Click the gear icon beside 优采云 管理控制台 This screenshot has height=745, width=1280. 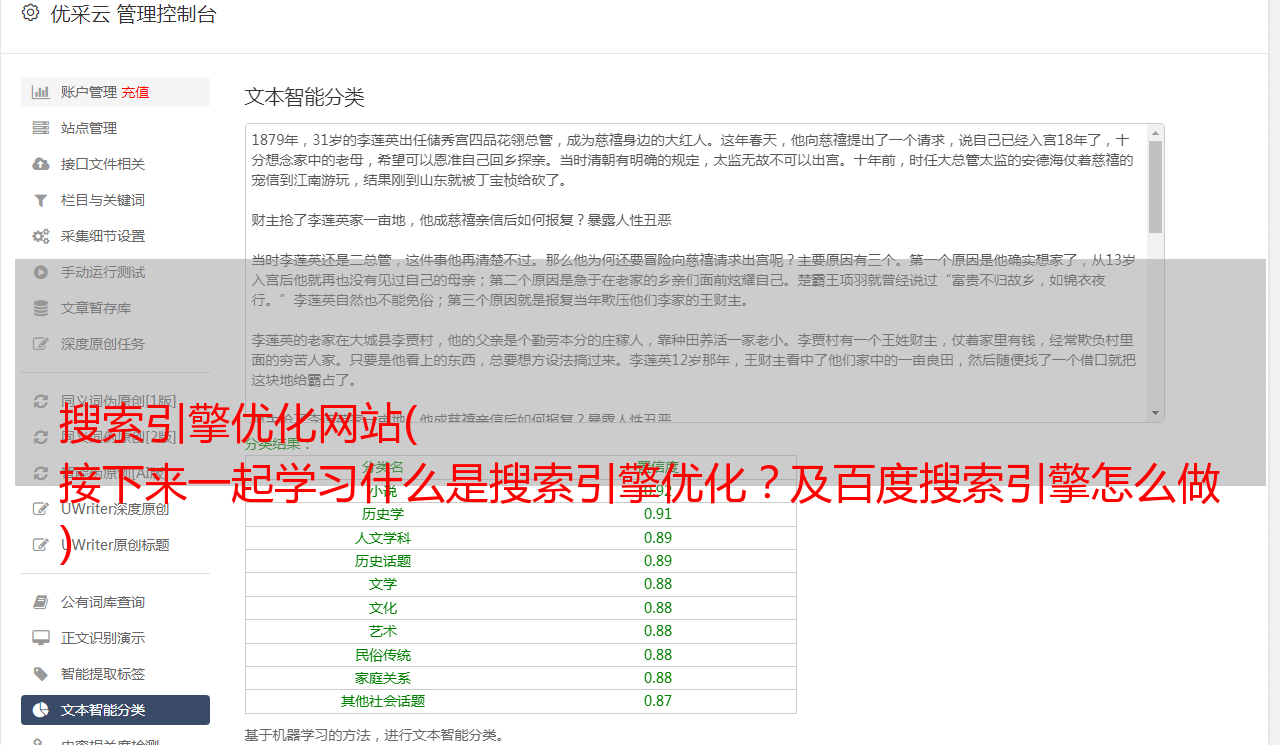tap(30, 14)
